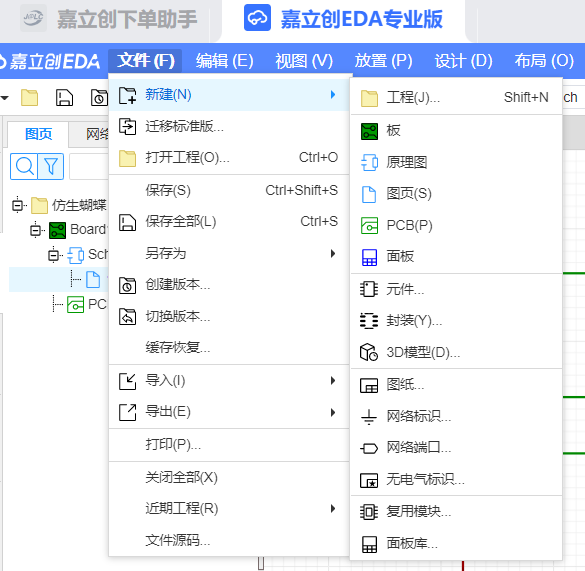Create new 板 from submenu
Image resolution: width=585 pixels, height=571 pixels.
[x=456, y=131]
